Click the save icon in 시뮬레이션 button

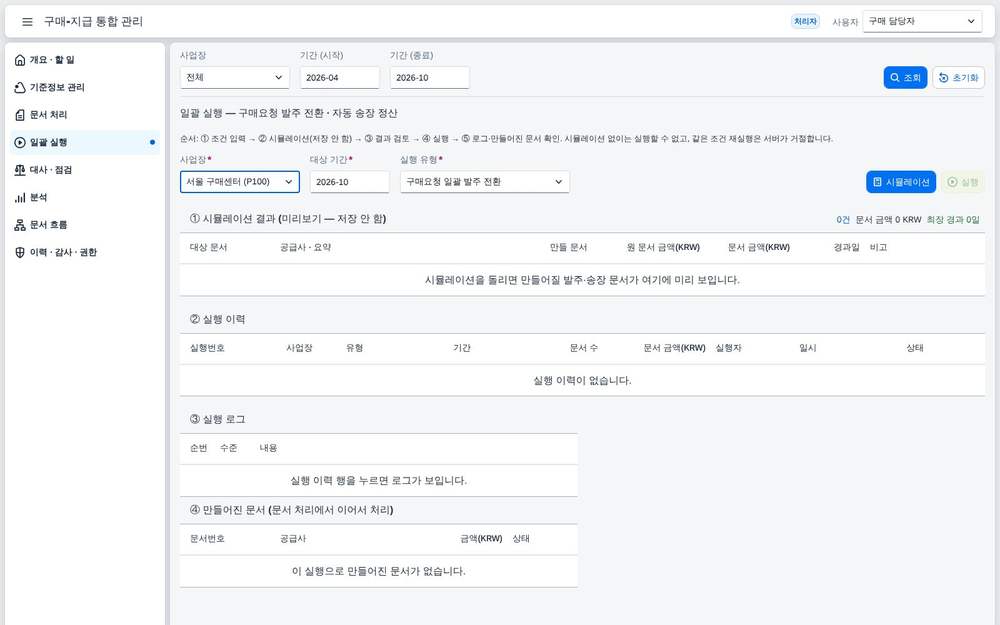[x=877, y=182]
